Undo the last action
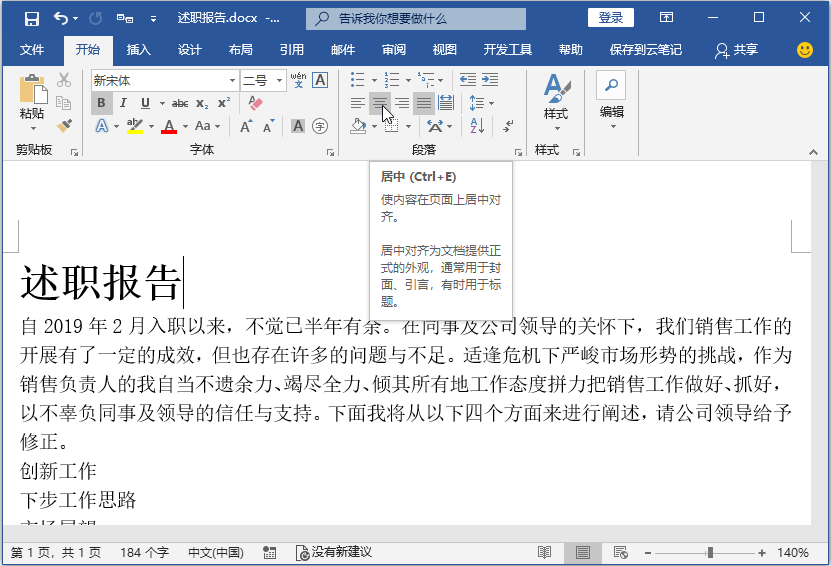This screenshot has width=831, height=566. click(61, 19)
